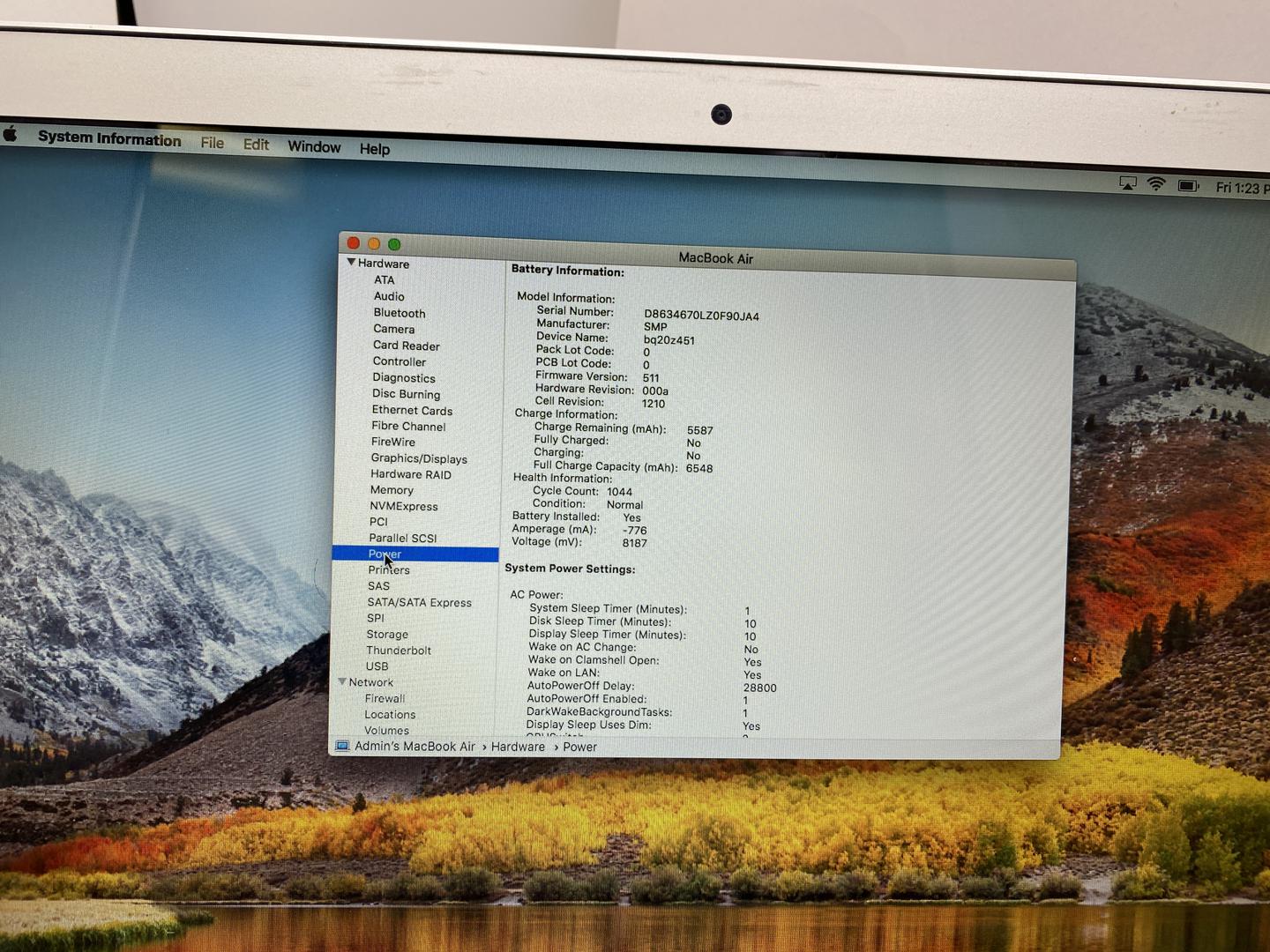
Task: Open the System Information menu
Action: [x=109, y=138]
